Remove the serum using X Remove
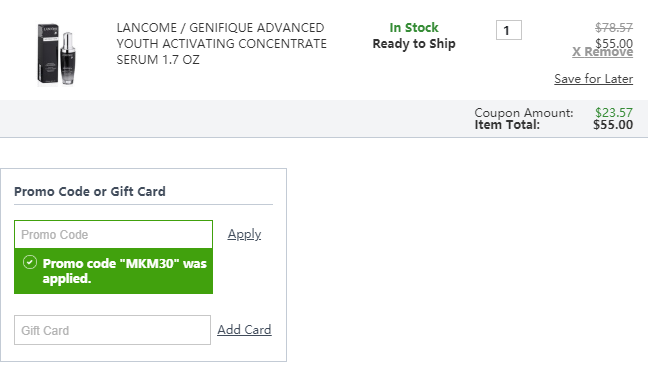Viewport: 651px width, 375px height. pyautogui.click(x=602, y=52)
